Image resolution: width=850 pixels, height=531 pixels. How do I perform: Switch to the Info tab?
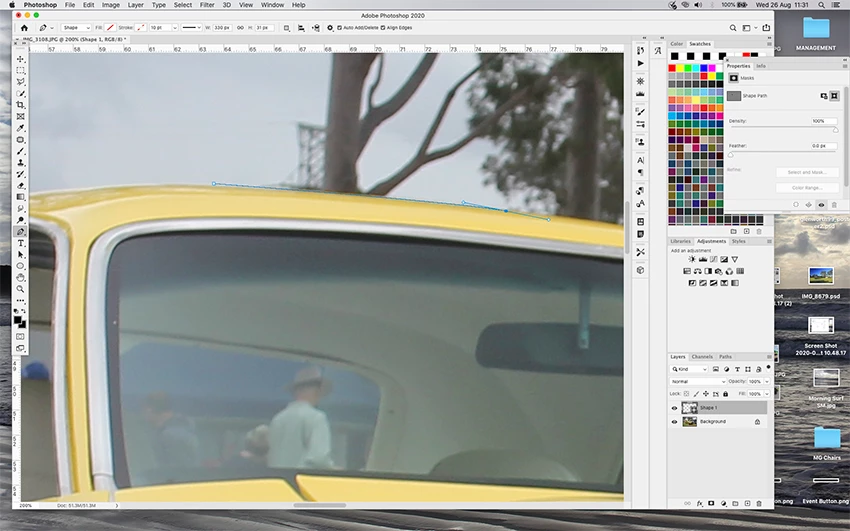tap(761, 66)
